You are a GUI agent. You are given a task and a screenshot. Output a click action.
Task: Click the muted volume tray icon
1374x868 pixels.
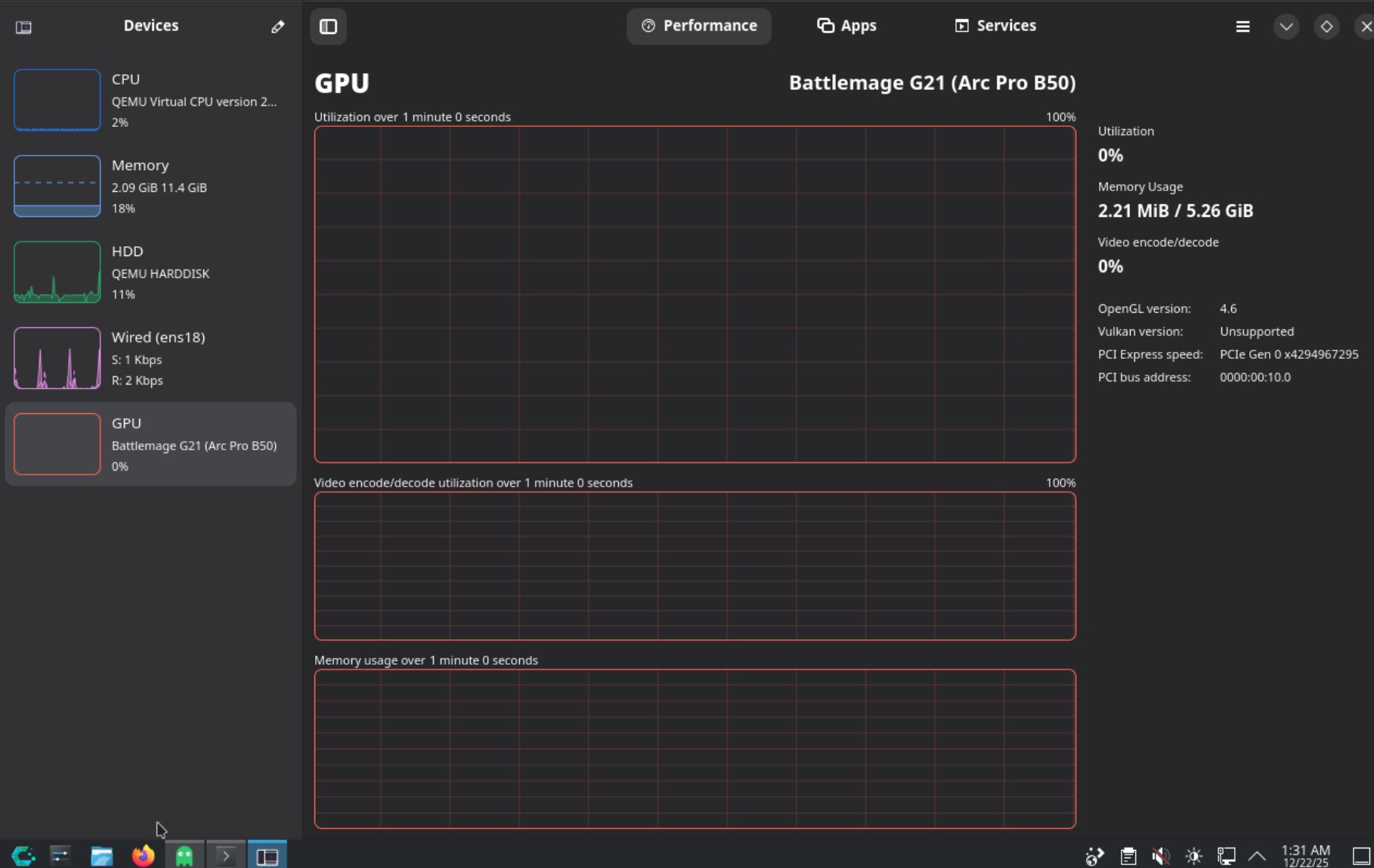pos(1160,855)
